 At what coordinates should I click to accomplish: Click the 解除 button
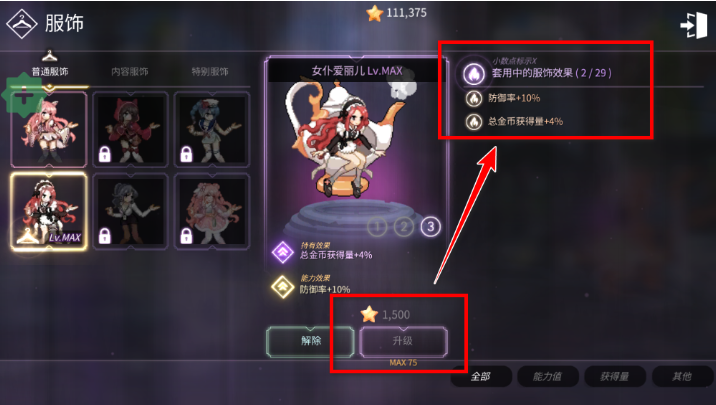point(311,341)
